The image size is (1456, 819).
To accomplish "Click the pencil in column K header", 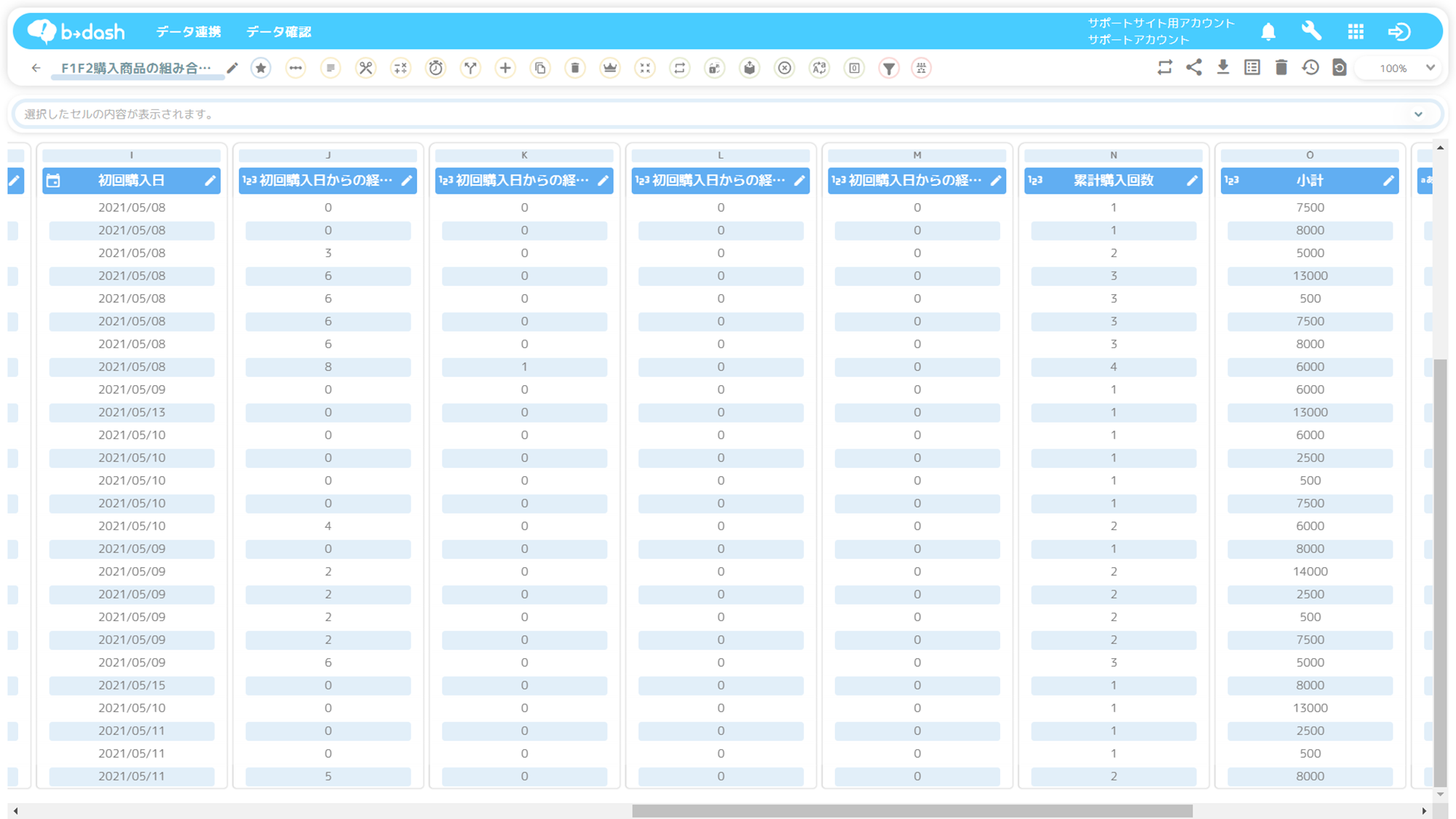I will (603, 181).
